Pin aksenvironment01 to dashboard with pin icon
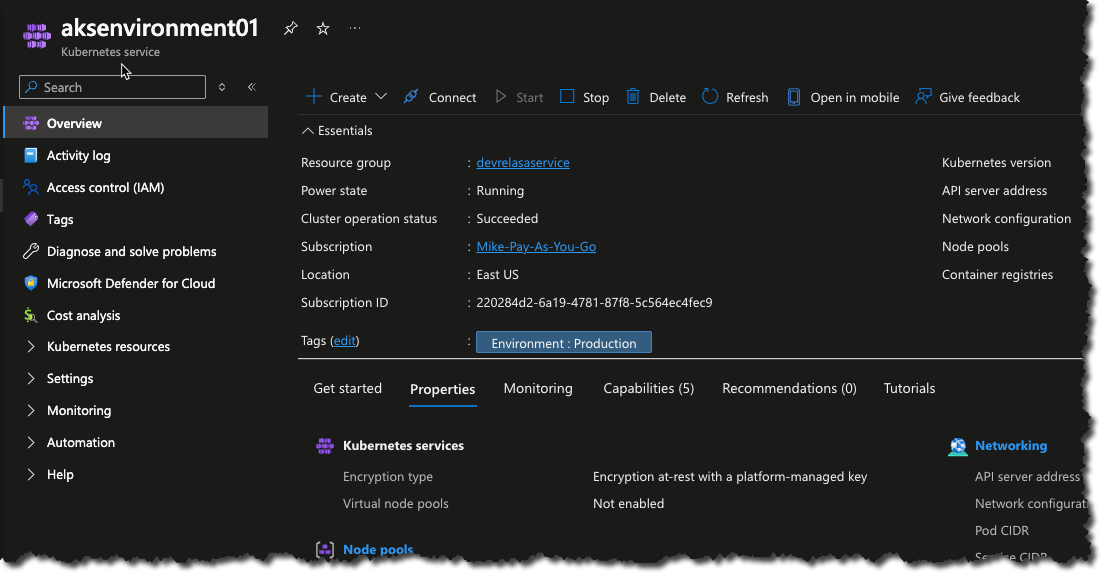Image resolution: width=1102 pixels, height=573 pixels. [x=290, y=28]
